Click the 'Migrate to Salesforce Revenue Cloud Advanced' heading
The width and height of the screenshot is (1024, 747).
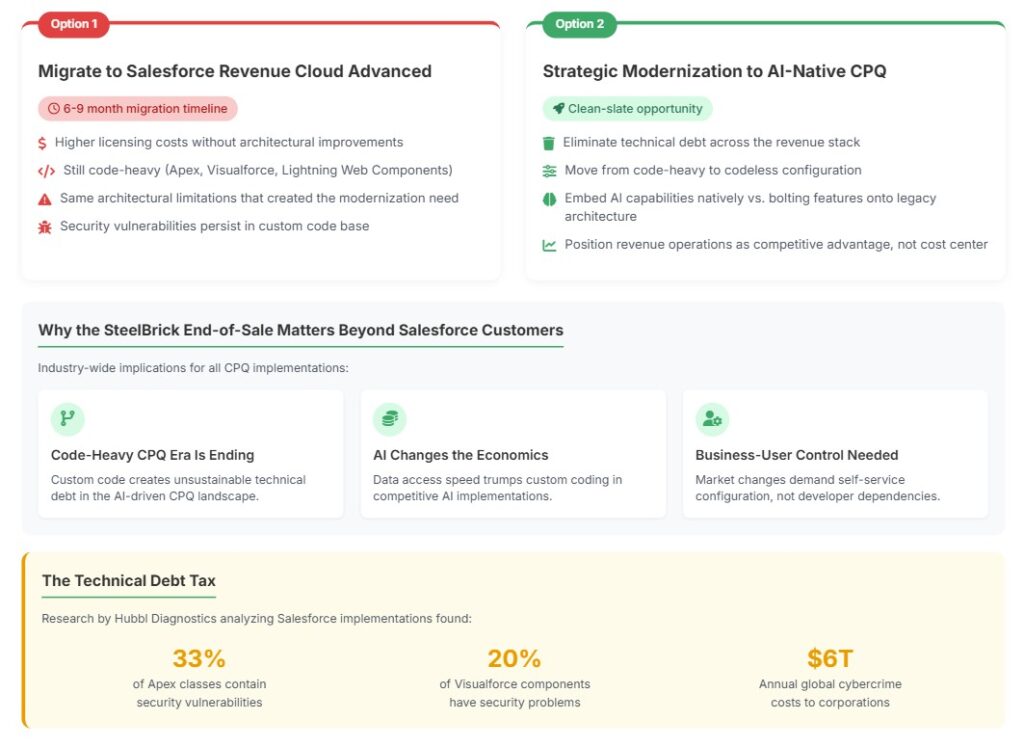[x=235, y=71]
